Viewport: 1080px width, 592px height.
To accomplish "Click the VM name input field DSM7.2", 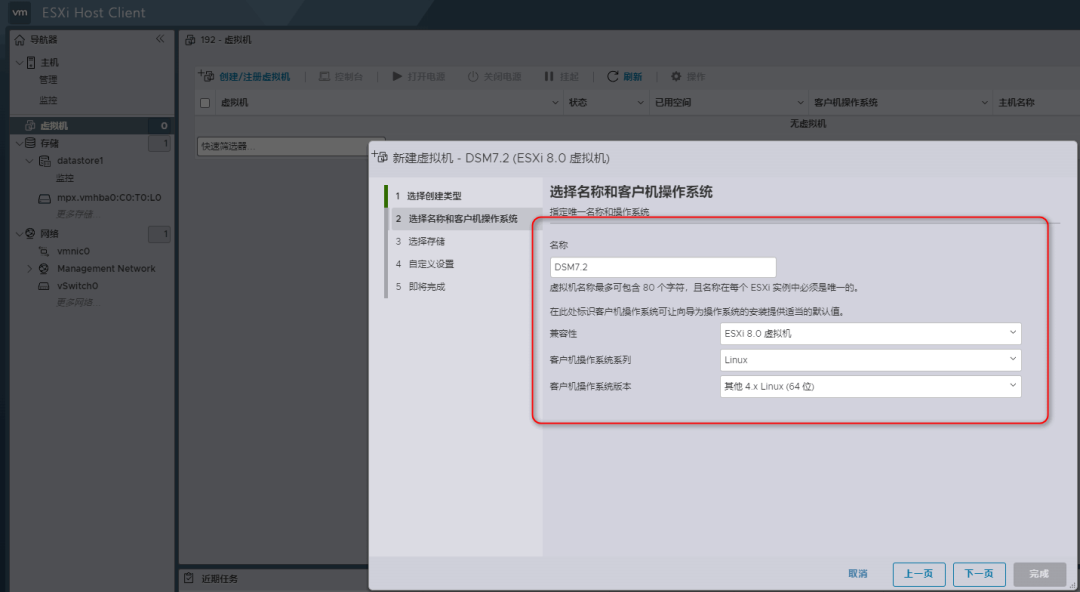I will click(663, 267).
